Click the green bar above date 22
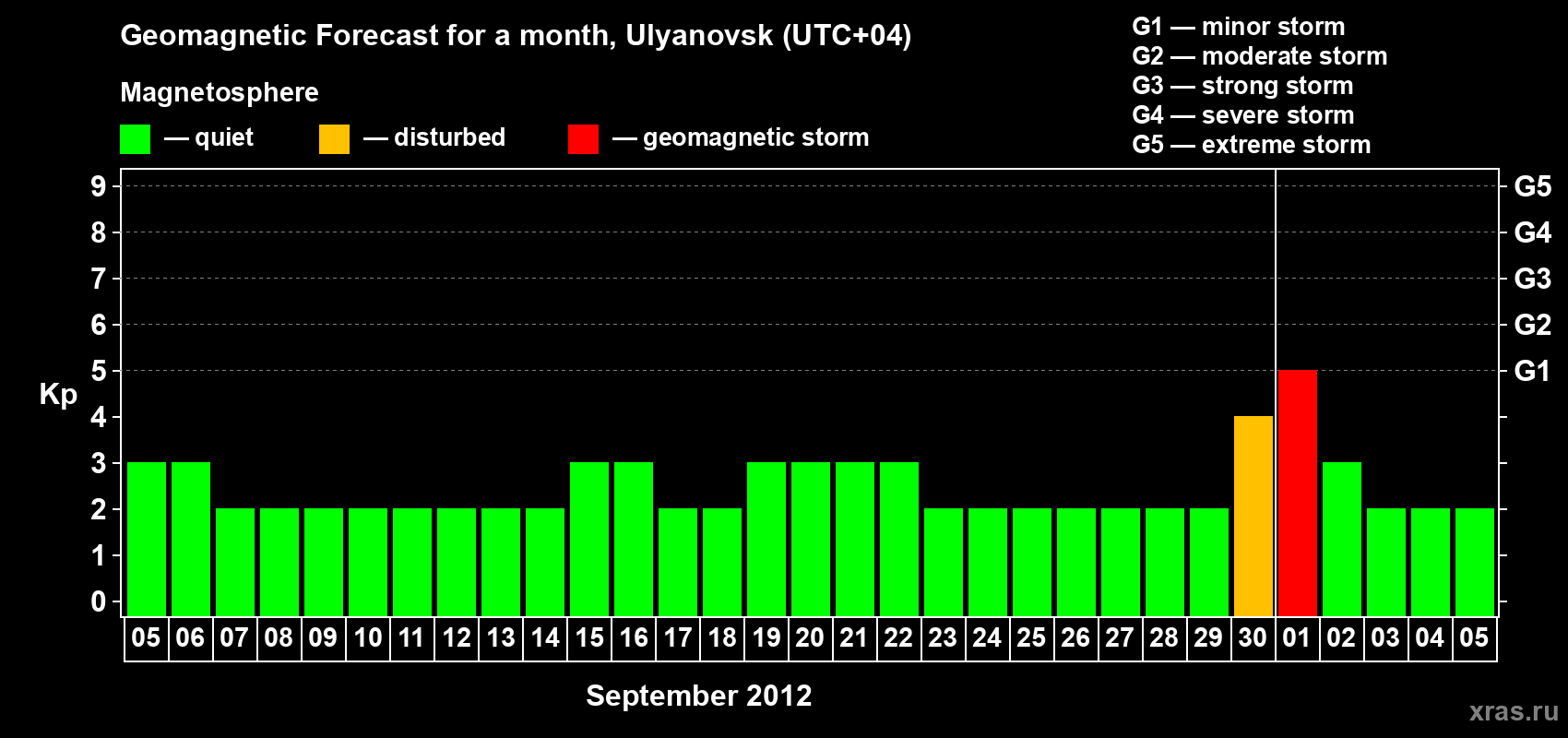 [898, 539]
